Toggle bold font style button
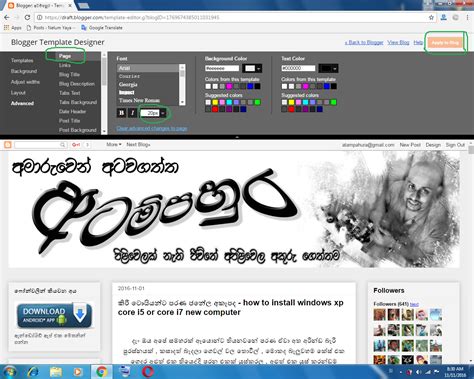Viewport: 474px width, 379px height. pos(121,113)
